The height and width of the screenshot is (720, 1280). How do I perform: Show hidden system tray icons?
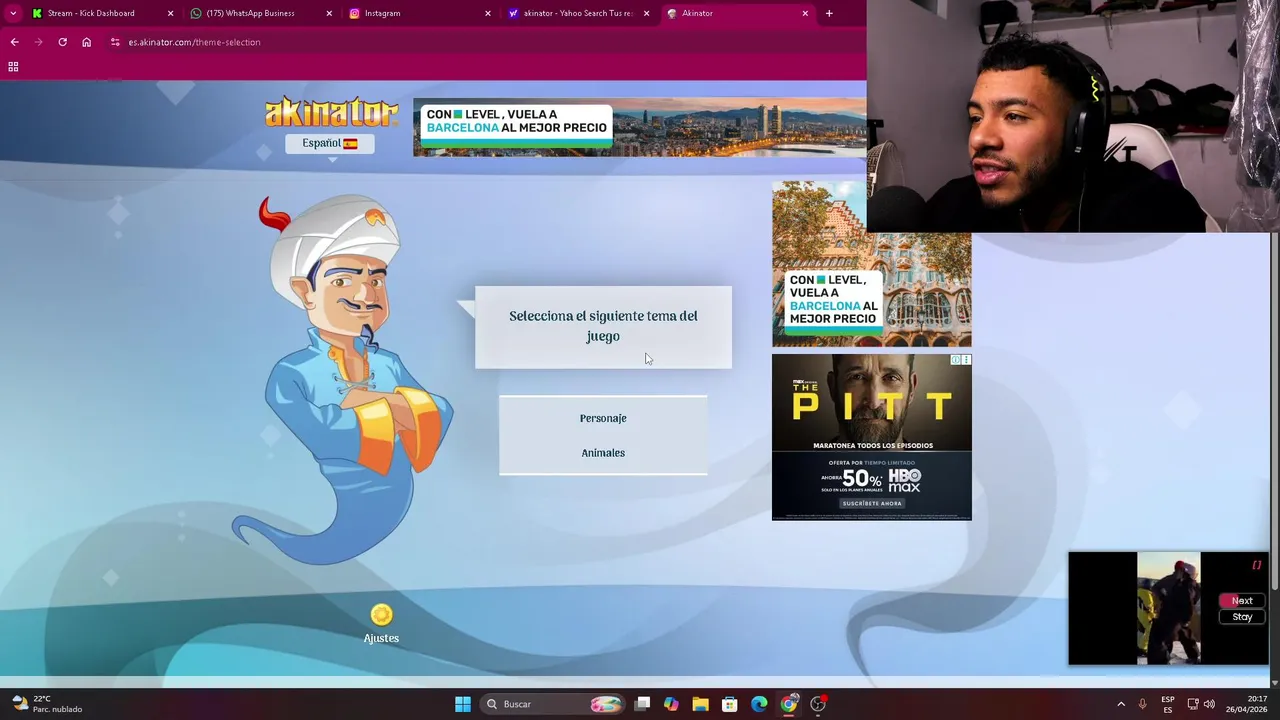[1121, 704]
